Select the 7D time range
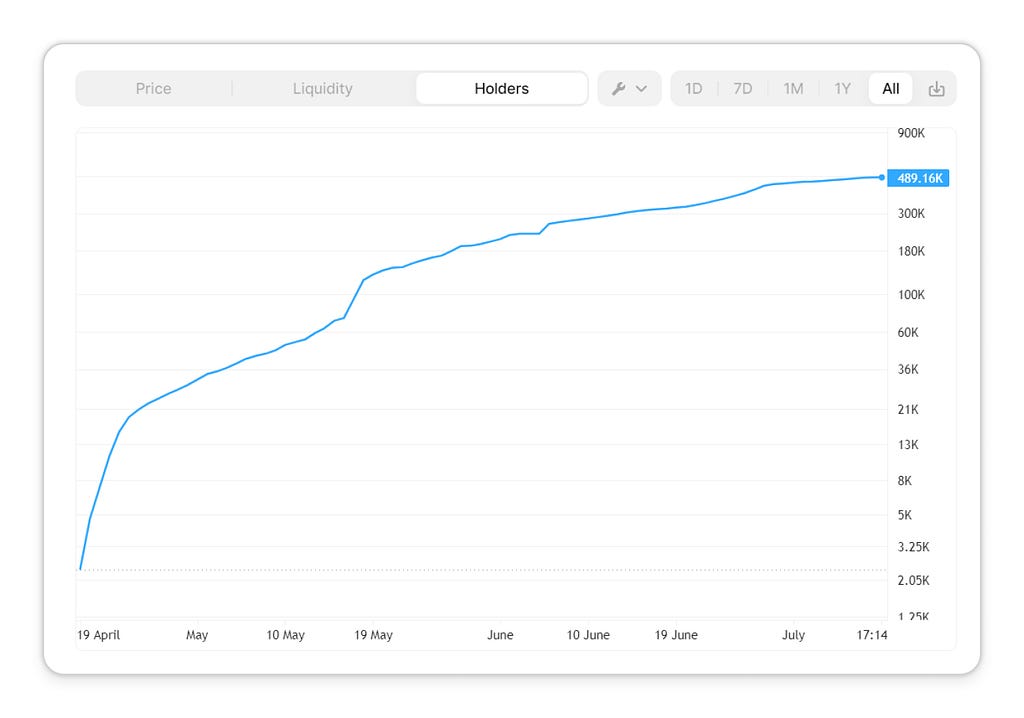The width and height of the screenshot is (1024, 718). point(743,88)
